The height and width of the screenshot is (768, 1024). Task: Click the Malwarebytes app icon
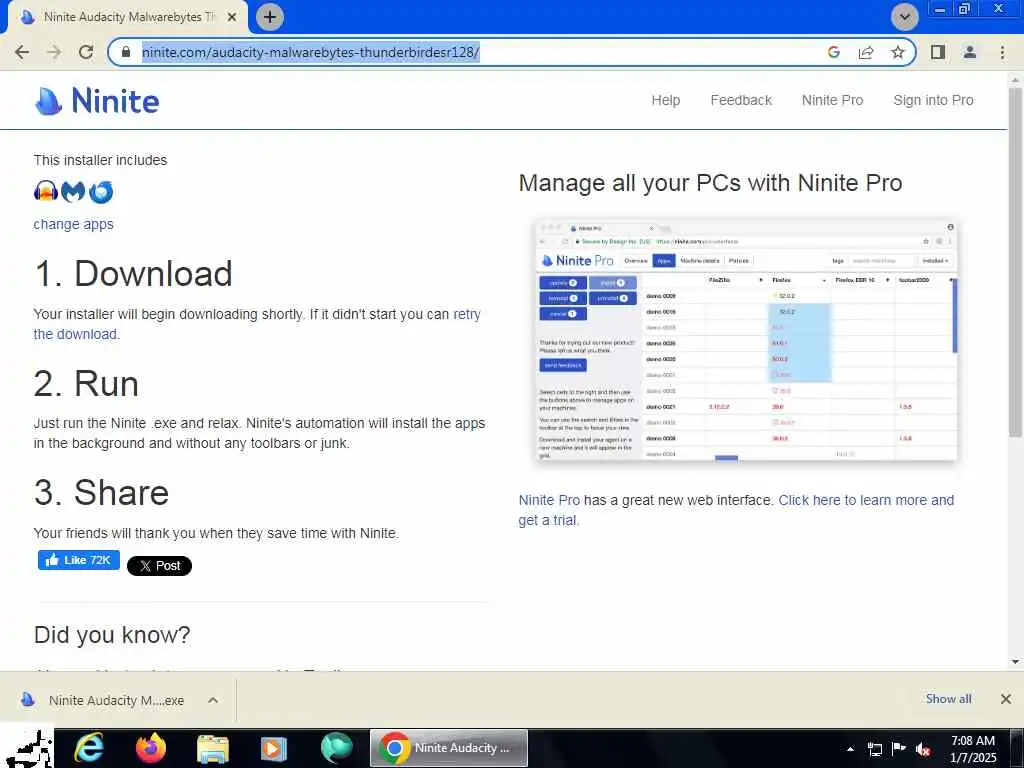point(73,191)
